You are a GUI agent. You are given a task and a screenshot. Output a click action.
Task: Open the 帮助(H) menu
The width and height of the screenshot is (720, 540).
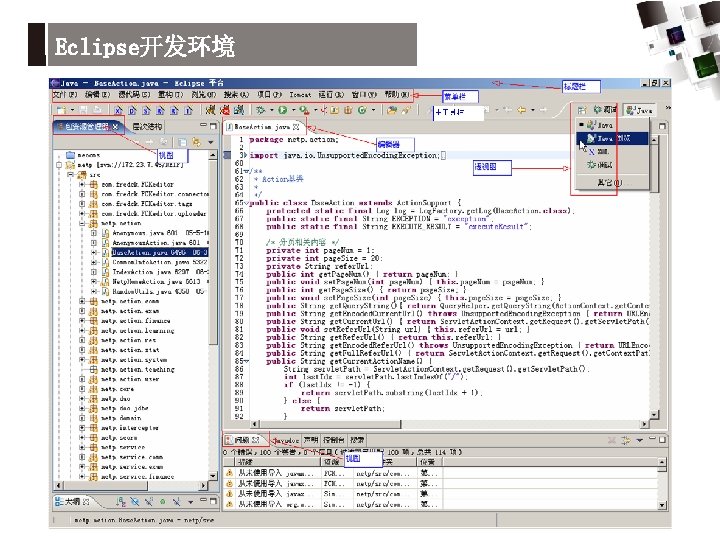coord(397,95)
